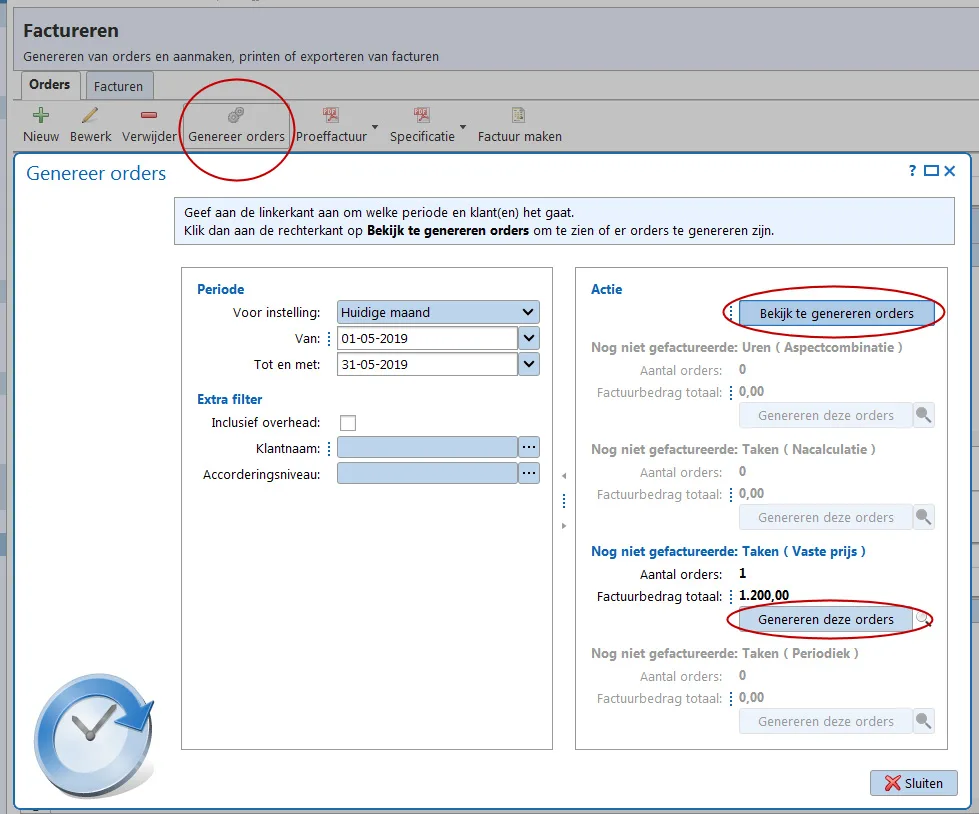Click magnifier beside Taken (Vaste prijs) orders
The width and height of the screenshot is (979, 814).
click(923, 619)
